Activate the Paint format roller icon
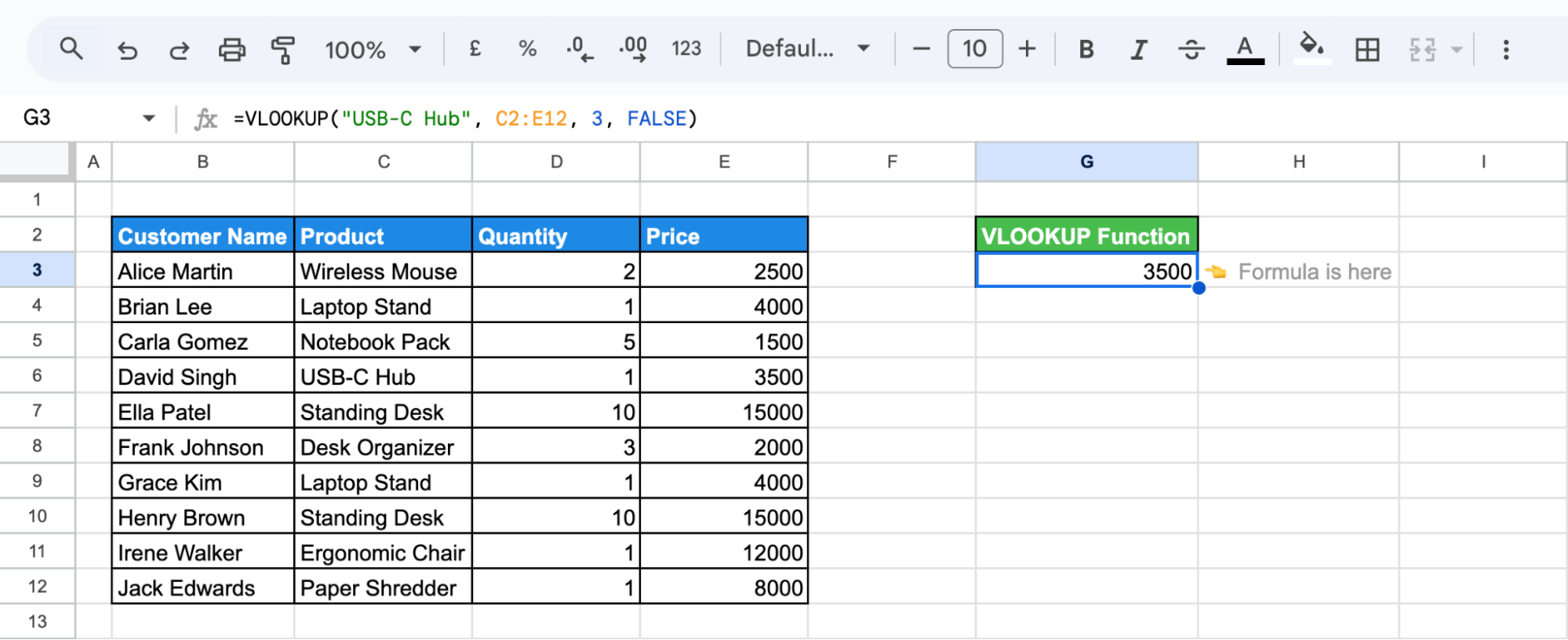 point(283,50)
